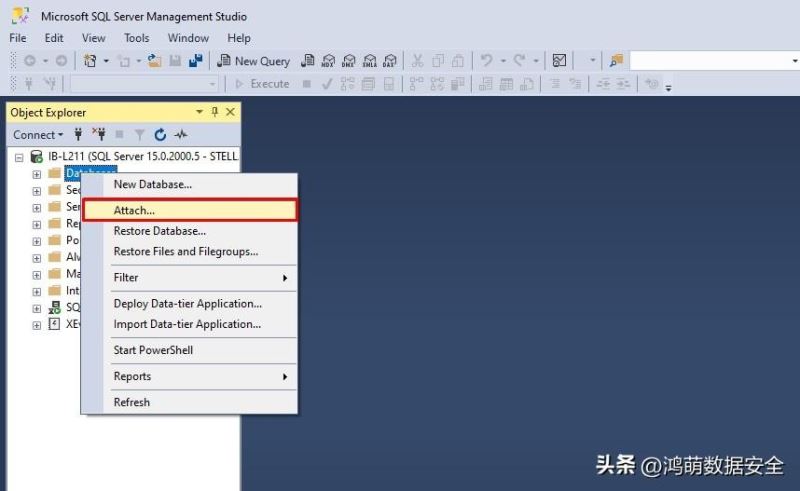Click the Navigate Backward arrow icon

pyautogui.click(x=30, y=61)
